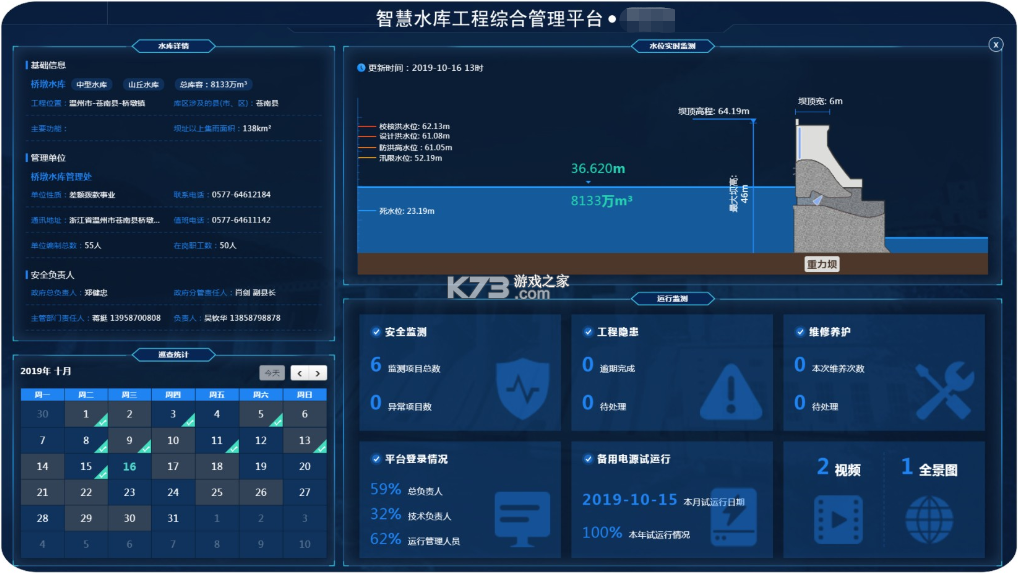
Task: Toggle the 维修养护 check mark
Action: (800, 332)
